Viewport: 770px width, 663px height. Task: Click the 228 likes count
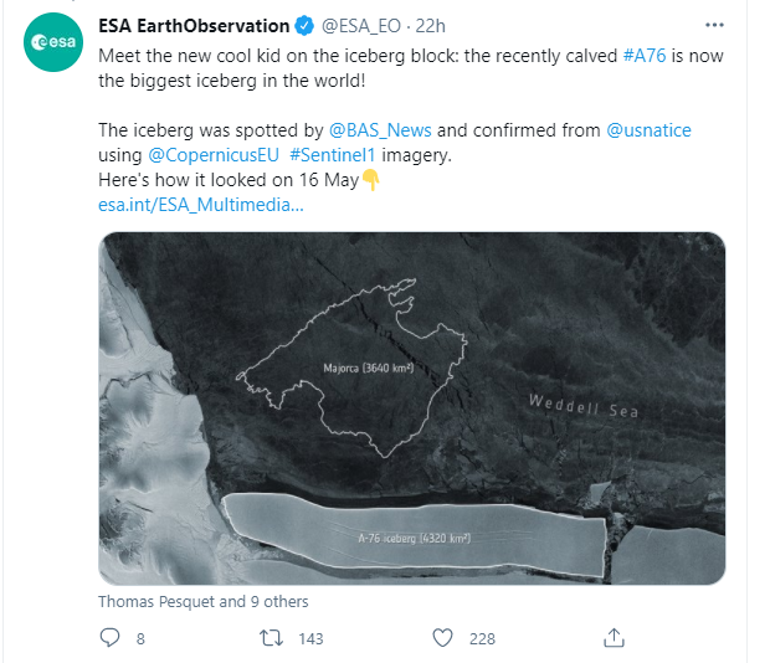482,639
